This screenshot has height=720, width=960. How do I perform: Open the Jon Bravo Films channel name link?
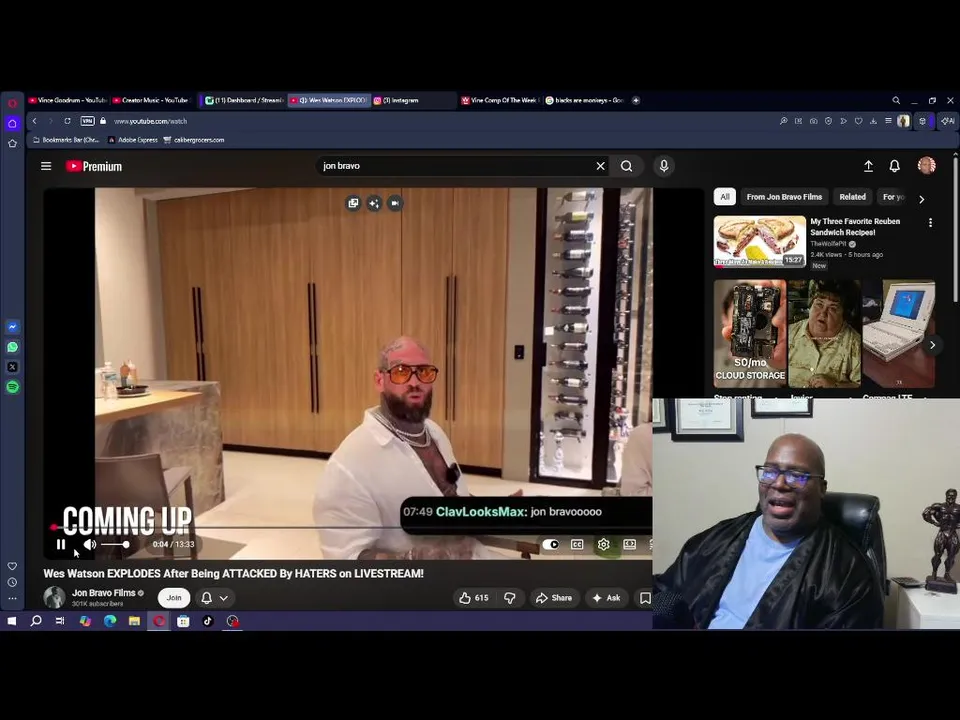coord(103,593)
